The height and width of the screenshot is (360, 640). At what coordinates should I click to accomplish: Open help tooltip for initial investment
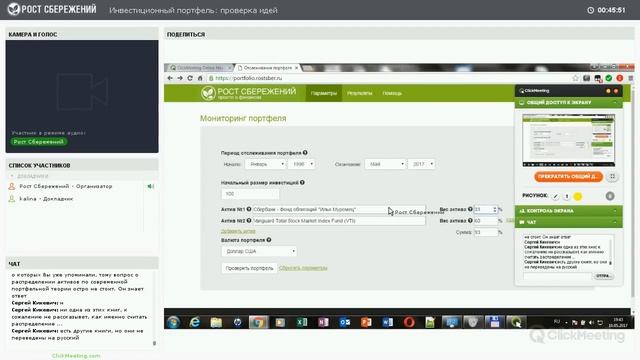[302, 182]
